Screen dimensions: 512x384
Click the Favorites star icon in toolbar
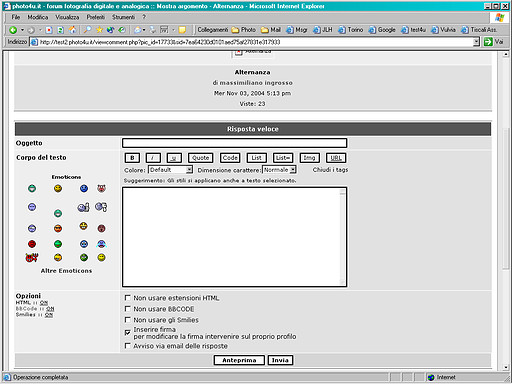point(99,30)
